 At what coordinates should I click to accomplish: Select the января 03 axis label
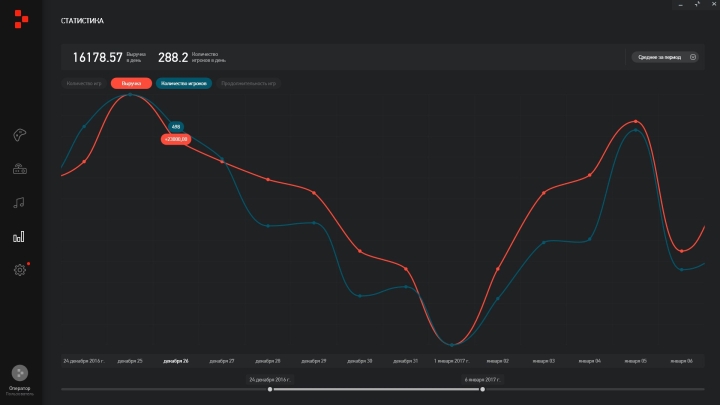pyautogui.click(x=544, y=361)
